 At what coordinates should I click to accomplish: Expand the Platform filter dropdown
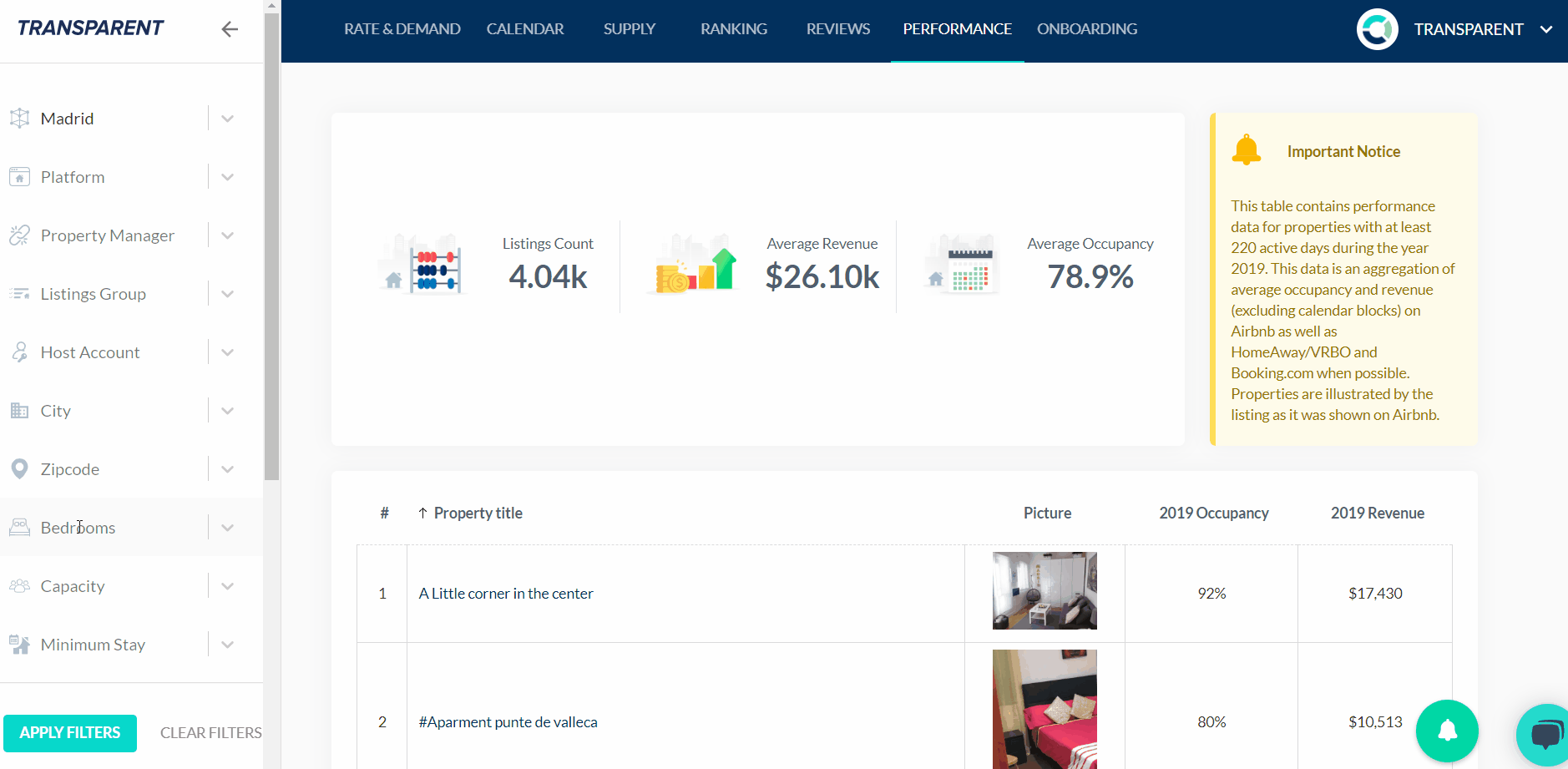(227, 177)
